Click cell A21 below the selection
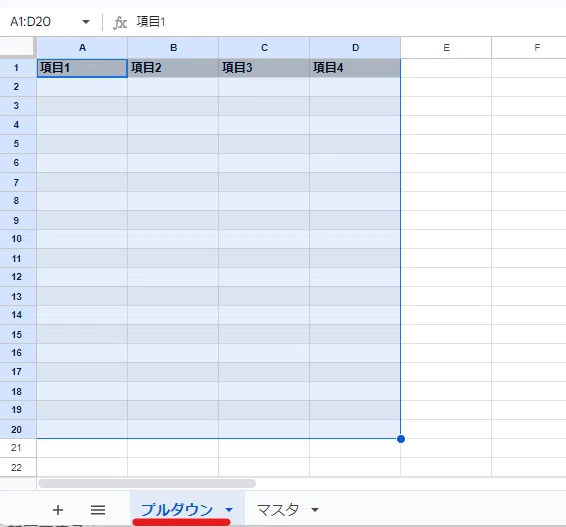Screen dimensions: 566x527 point(82,448)
